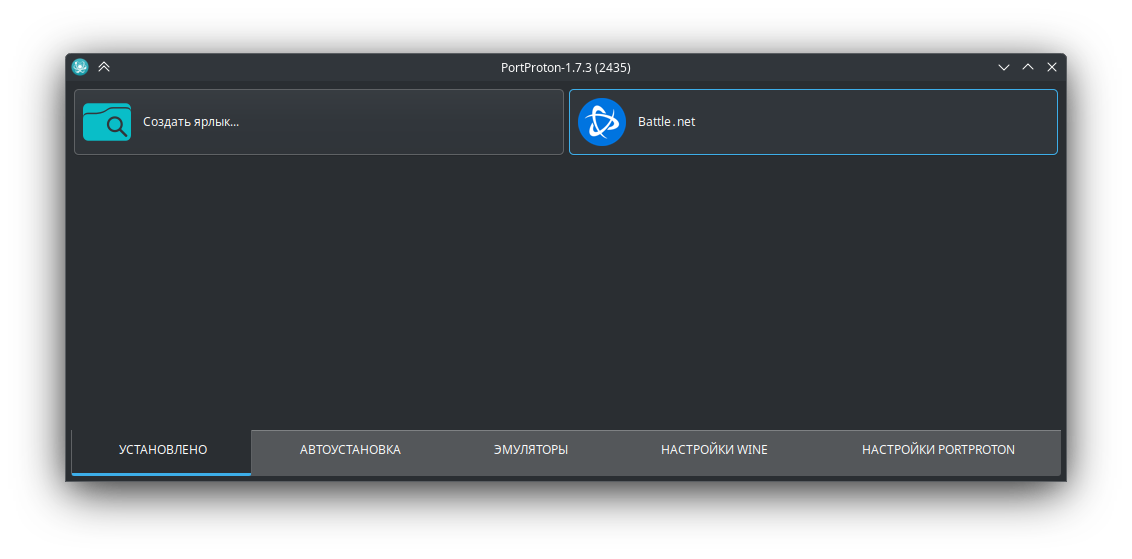
Task: Click the window title text PortProton-1.7.3 (2435)
Action: pos(565,67)
